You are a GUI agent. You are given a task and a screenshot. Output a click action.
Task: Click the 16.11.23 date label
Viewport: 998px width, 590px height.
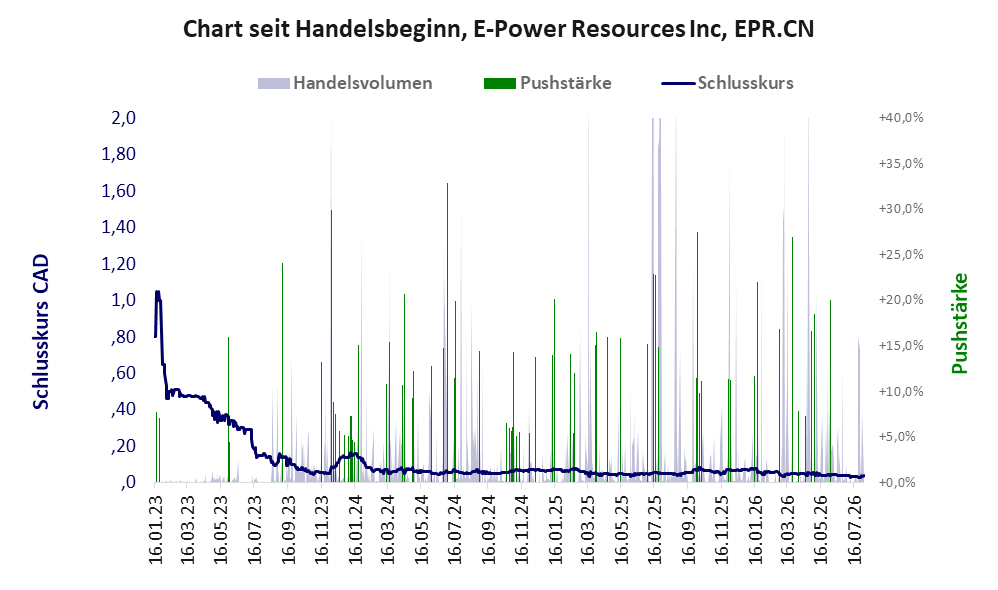pos(321,530)
